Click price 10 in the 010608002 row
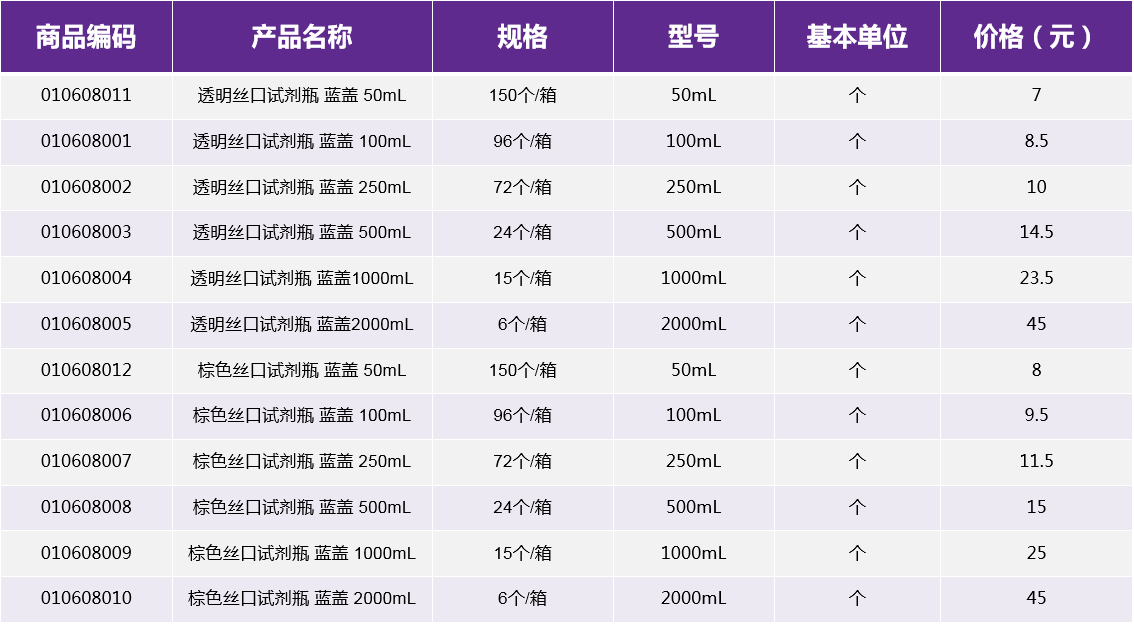This screenshot has width=1134, height=624. click(1036, 187)
